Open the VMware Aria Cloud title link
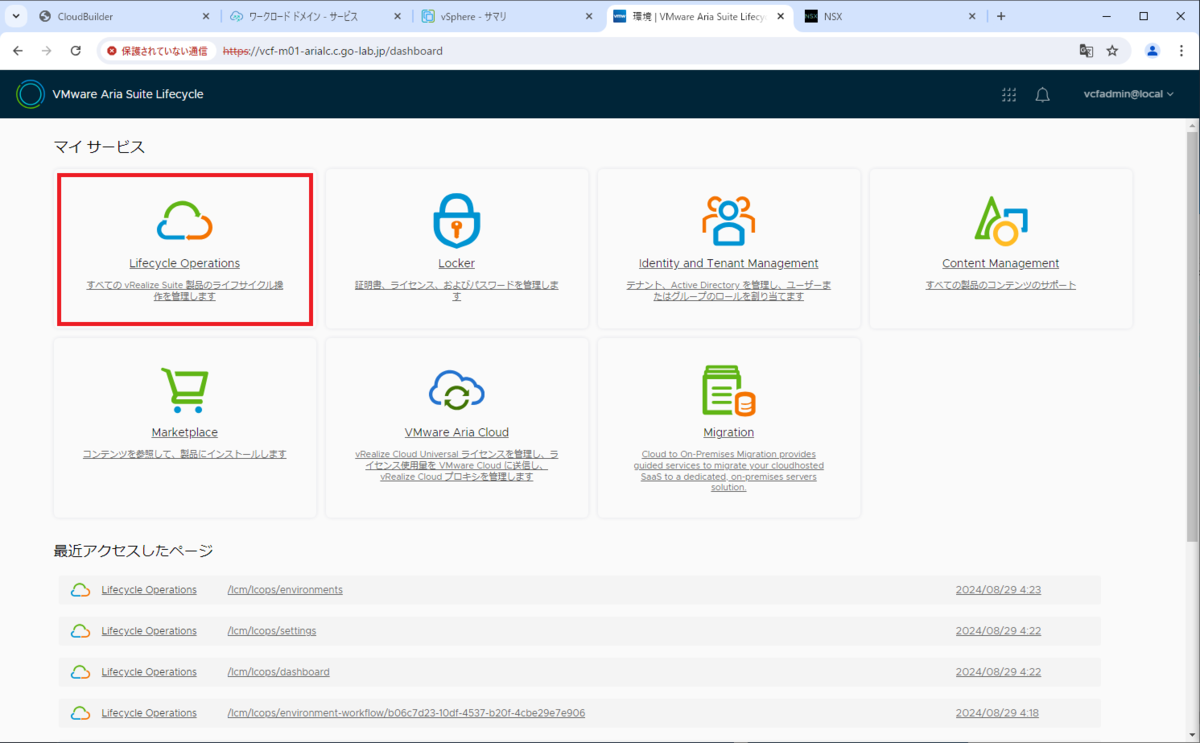This screenshot has height=743, width=1200. tap(457, 433)
